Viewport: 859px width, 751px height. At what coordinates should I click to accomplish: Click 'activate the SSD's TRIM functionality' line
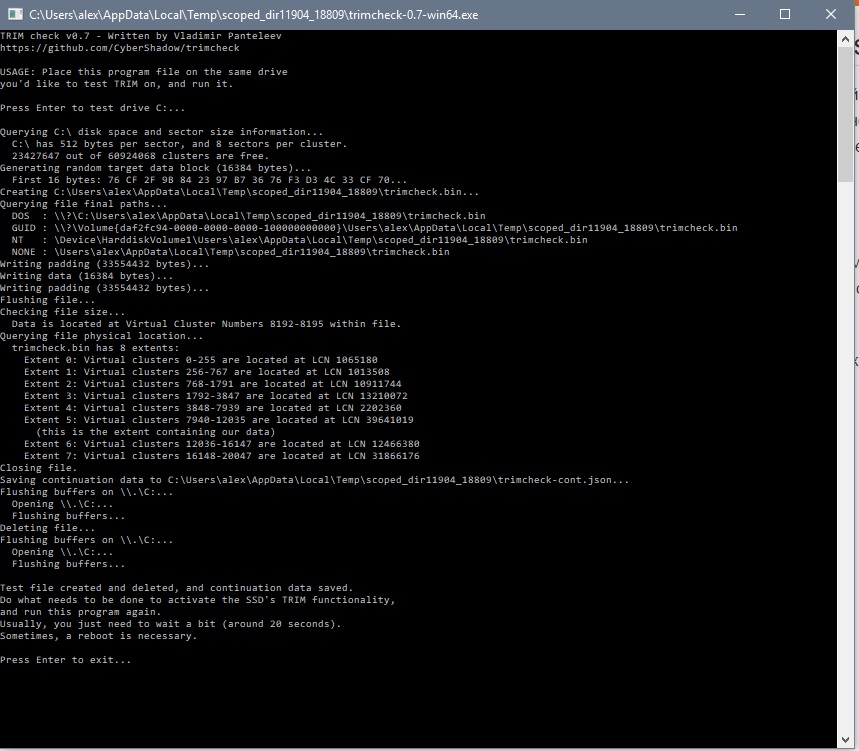tap(197, 601)
